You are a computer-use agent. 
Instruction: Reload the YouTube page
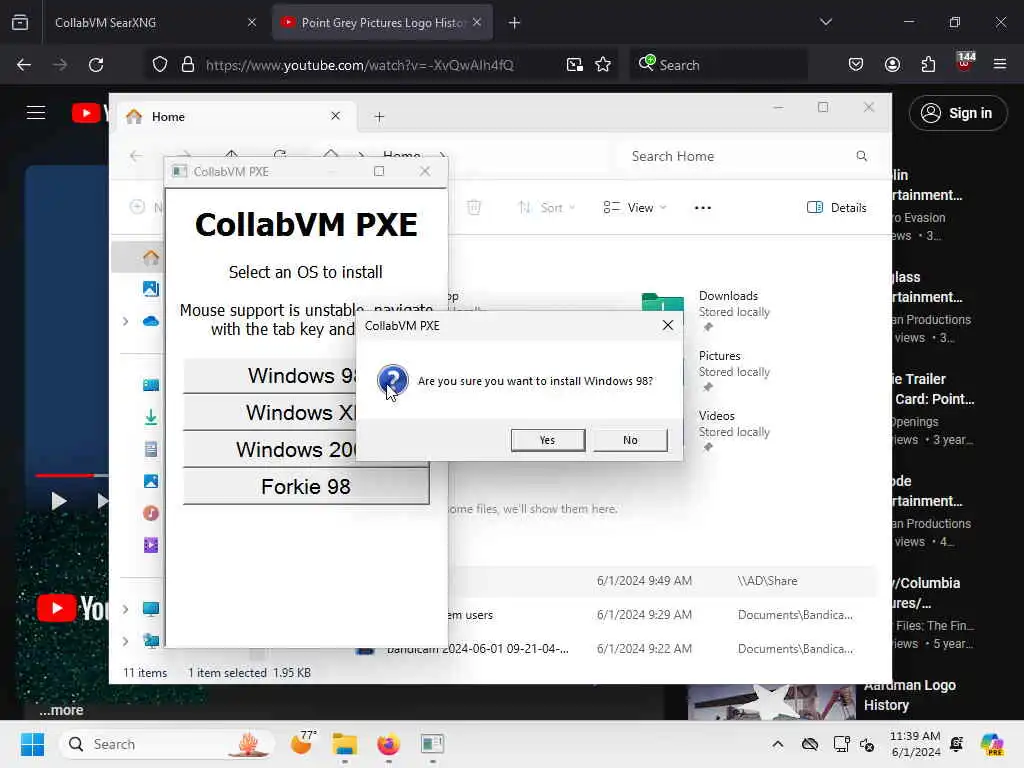click(96, 65)
